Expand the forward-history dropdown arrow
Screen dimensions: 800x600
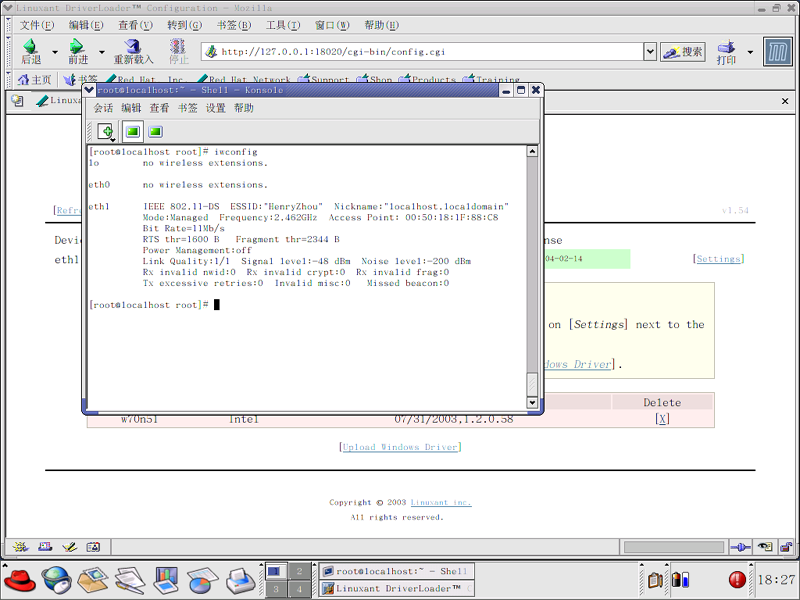tap(102, 52)
